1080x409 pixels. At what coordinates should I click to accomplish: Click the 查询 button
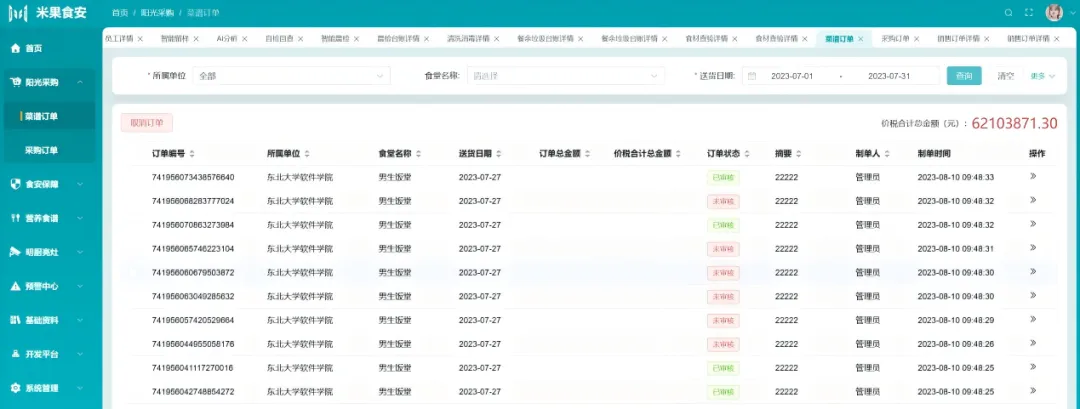tap(964, 76)
